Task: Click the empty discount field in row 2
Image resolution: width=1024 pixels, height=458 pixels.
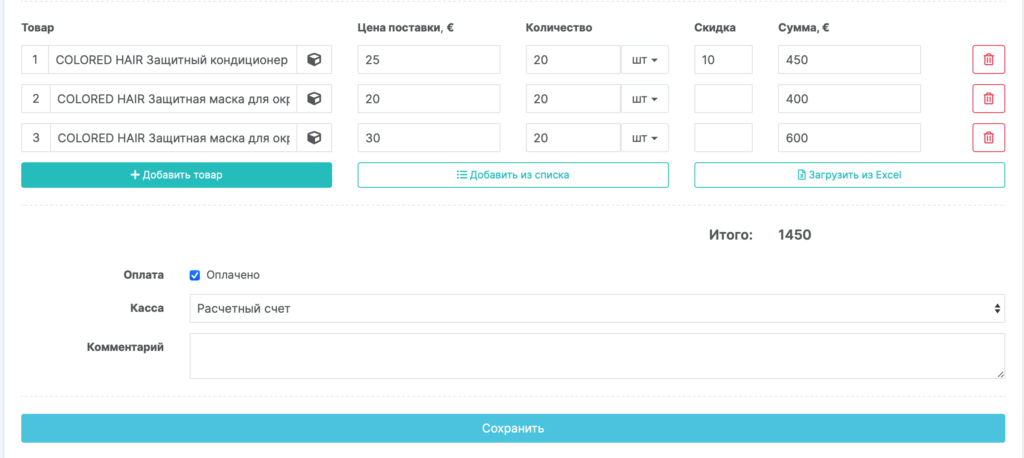Action: tap(723, 99)
